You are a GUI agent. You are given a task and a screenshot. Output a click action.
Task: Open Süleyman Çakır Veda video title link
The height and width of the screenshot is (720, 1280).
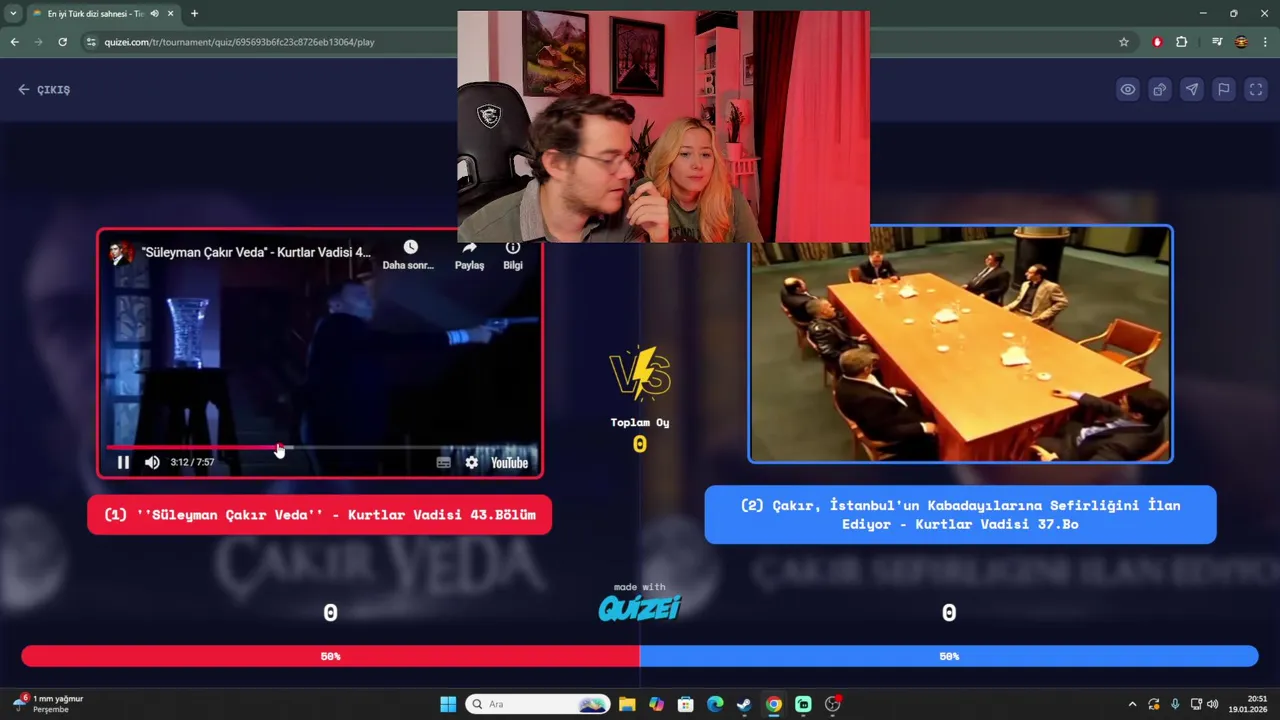click(x=256, y=252)
